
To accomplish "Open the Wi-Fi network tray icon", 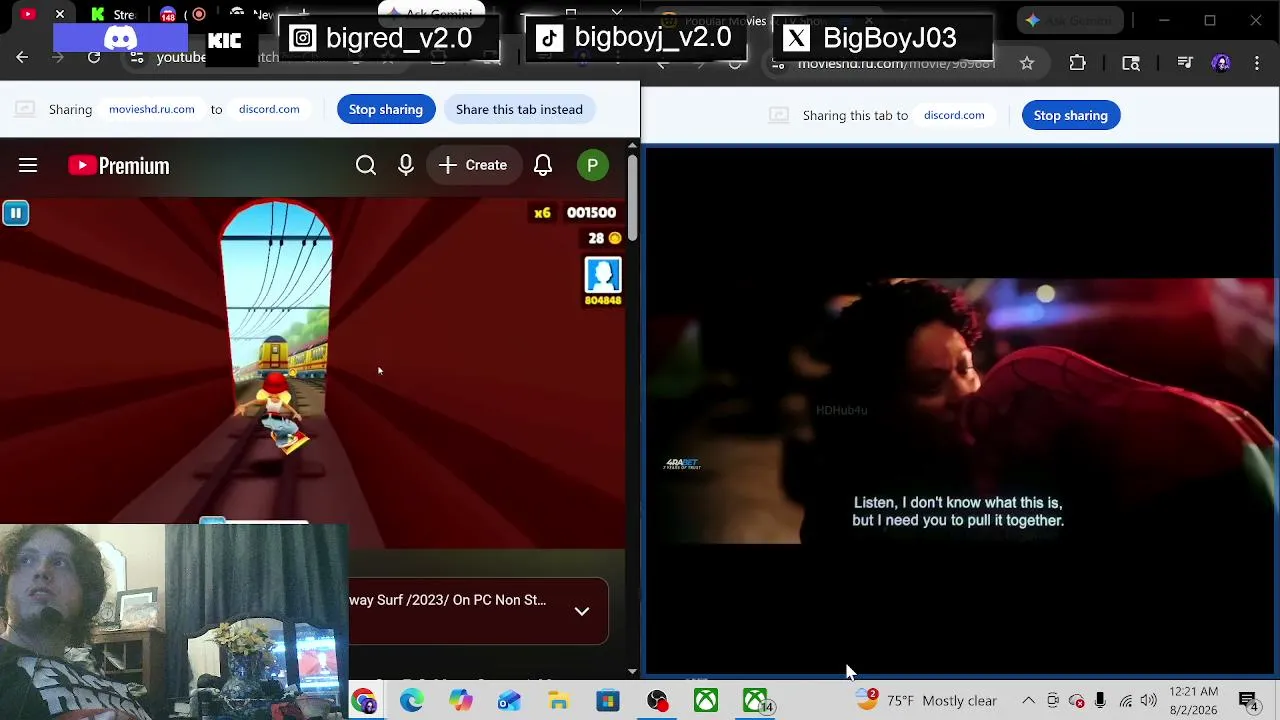I will point(1126,701).
